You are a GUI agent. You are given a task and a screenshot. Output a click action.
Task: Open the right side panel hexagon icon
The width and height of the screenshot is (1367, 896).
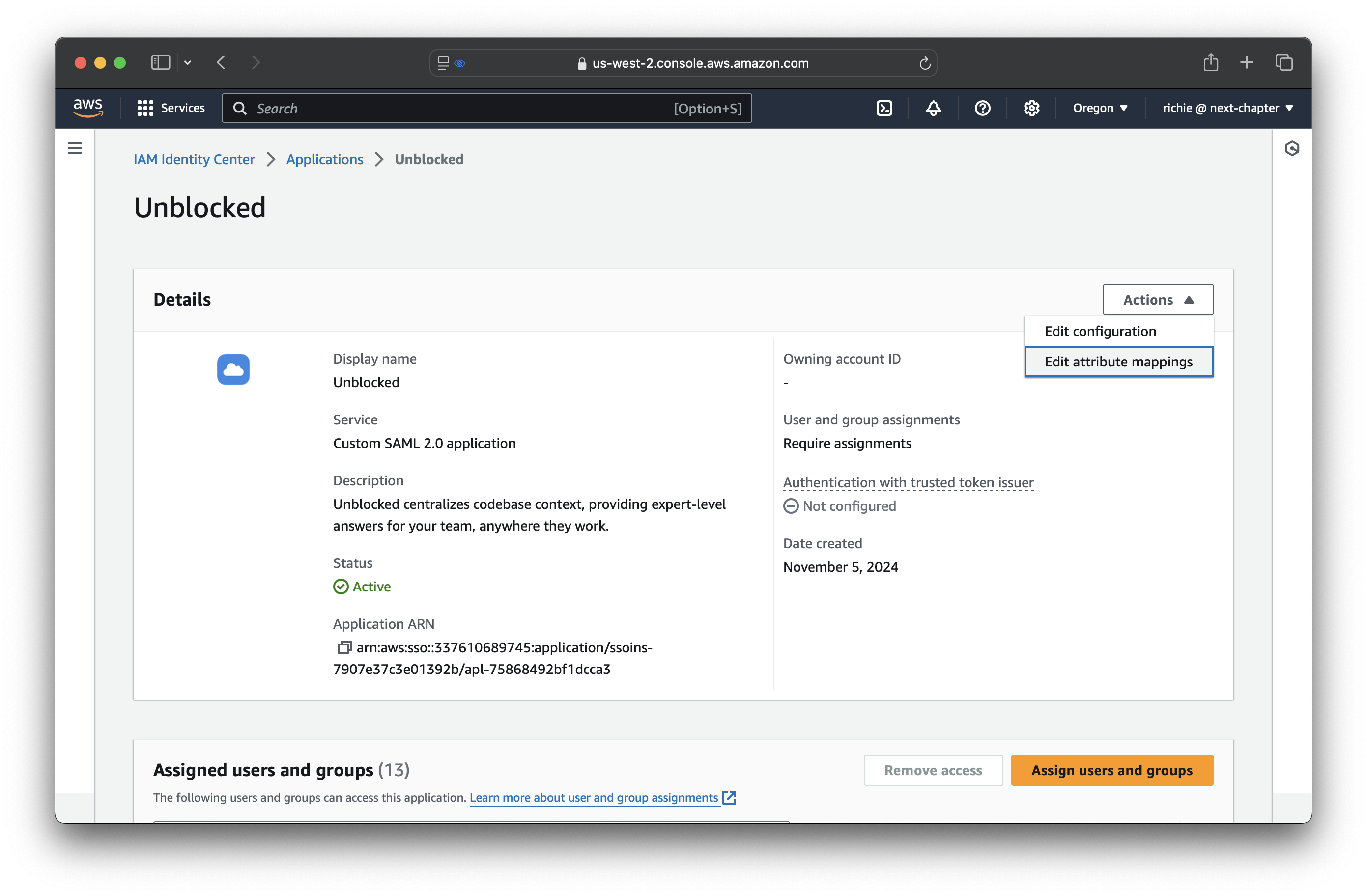(x=1292, y=149)
